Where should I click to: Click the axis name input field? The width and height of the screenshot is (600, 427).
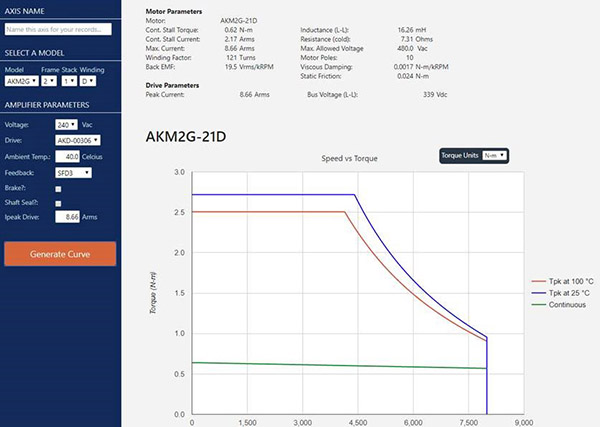[x=58, y=29]
